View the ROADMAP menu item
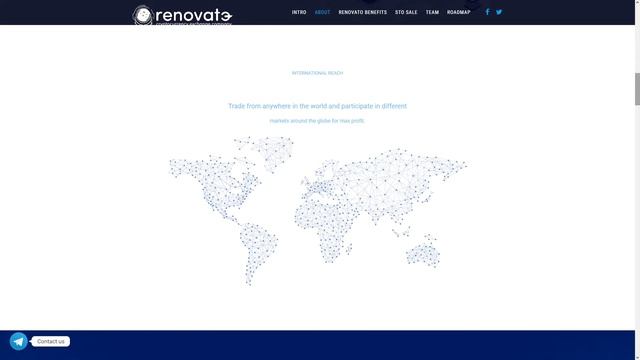This screenshot has width=640, height=360. click(x=458, y=12)
